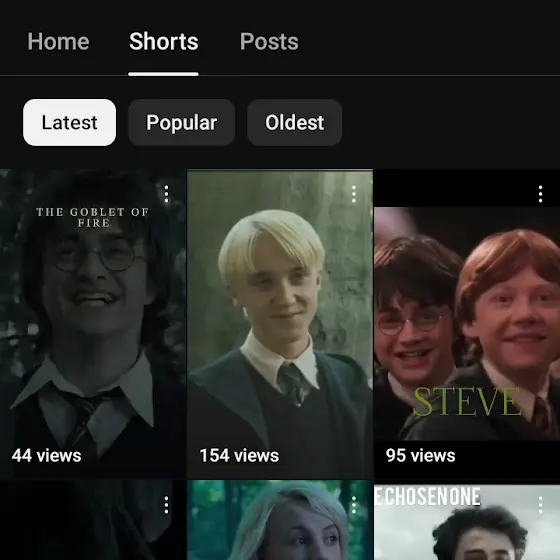The width and height of the screenshot is (560, 560).
Task: Open three-dot menu on 154 views short
Action: [354, 194]
